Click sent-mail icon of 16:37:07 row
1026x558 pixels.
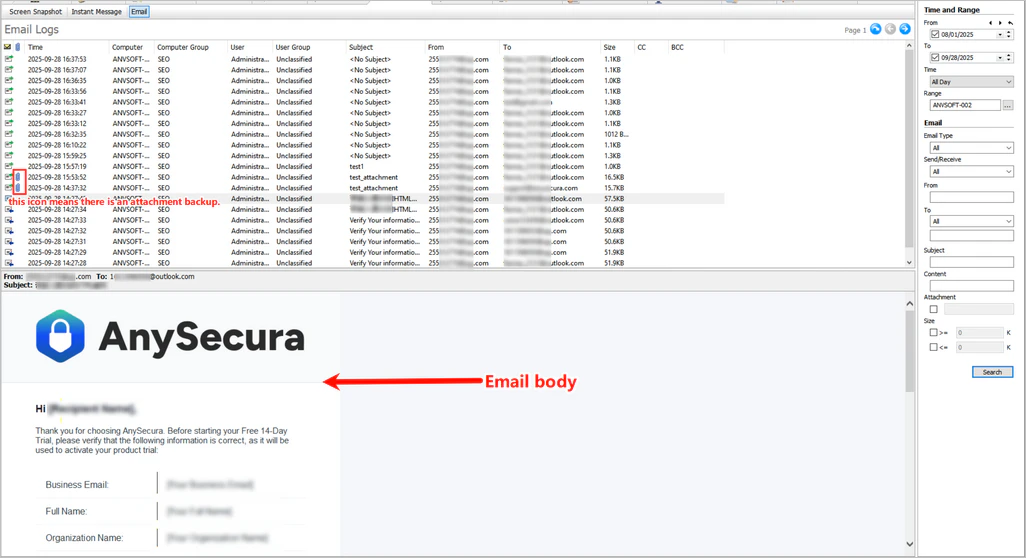click(9, 70)
